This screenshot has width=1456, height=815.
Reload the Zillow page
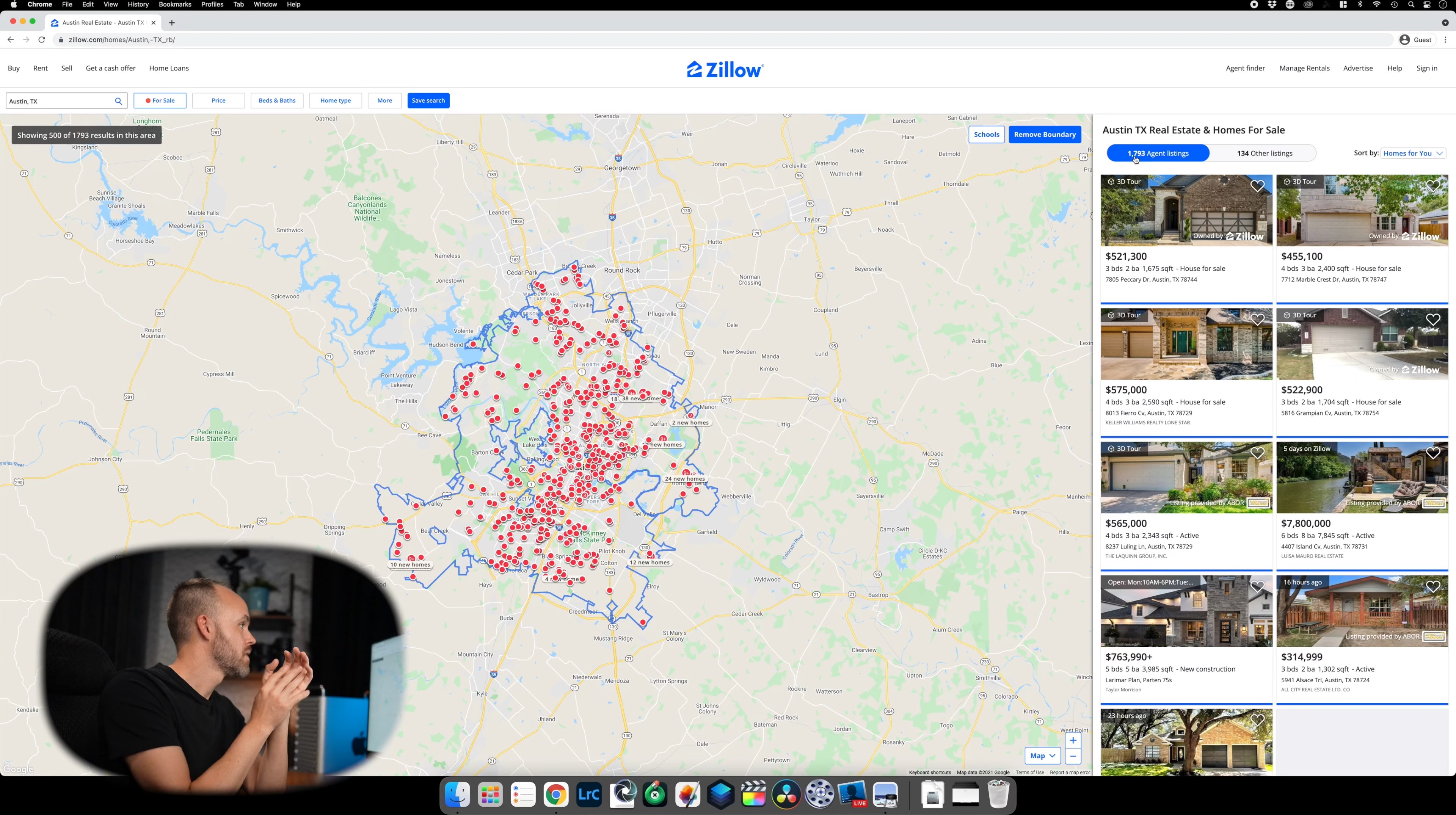41,39
